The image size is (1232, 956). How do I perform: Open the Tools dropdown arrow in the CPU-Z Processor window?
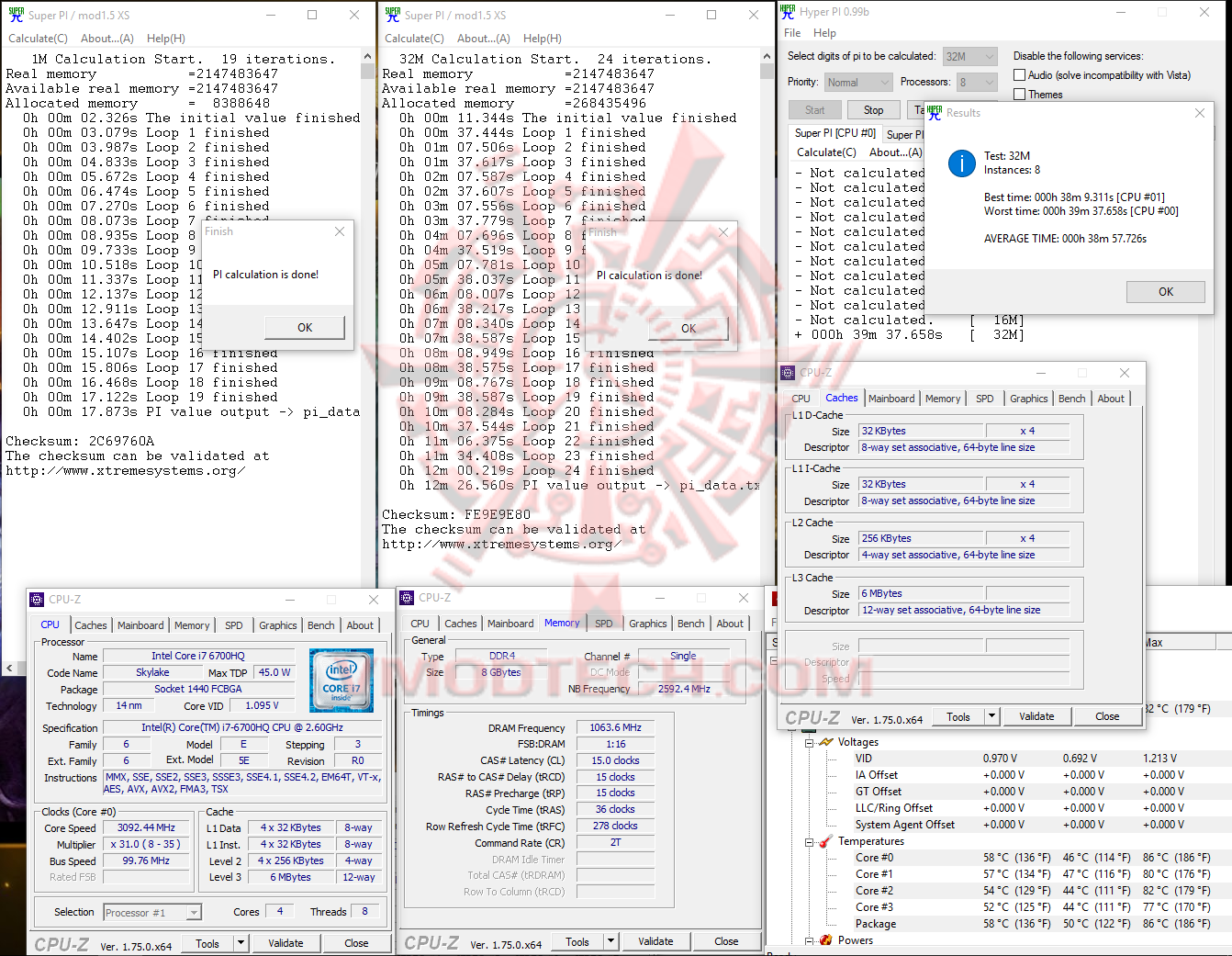point(241,943)
